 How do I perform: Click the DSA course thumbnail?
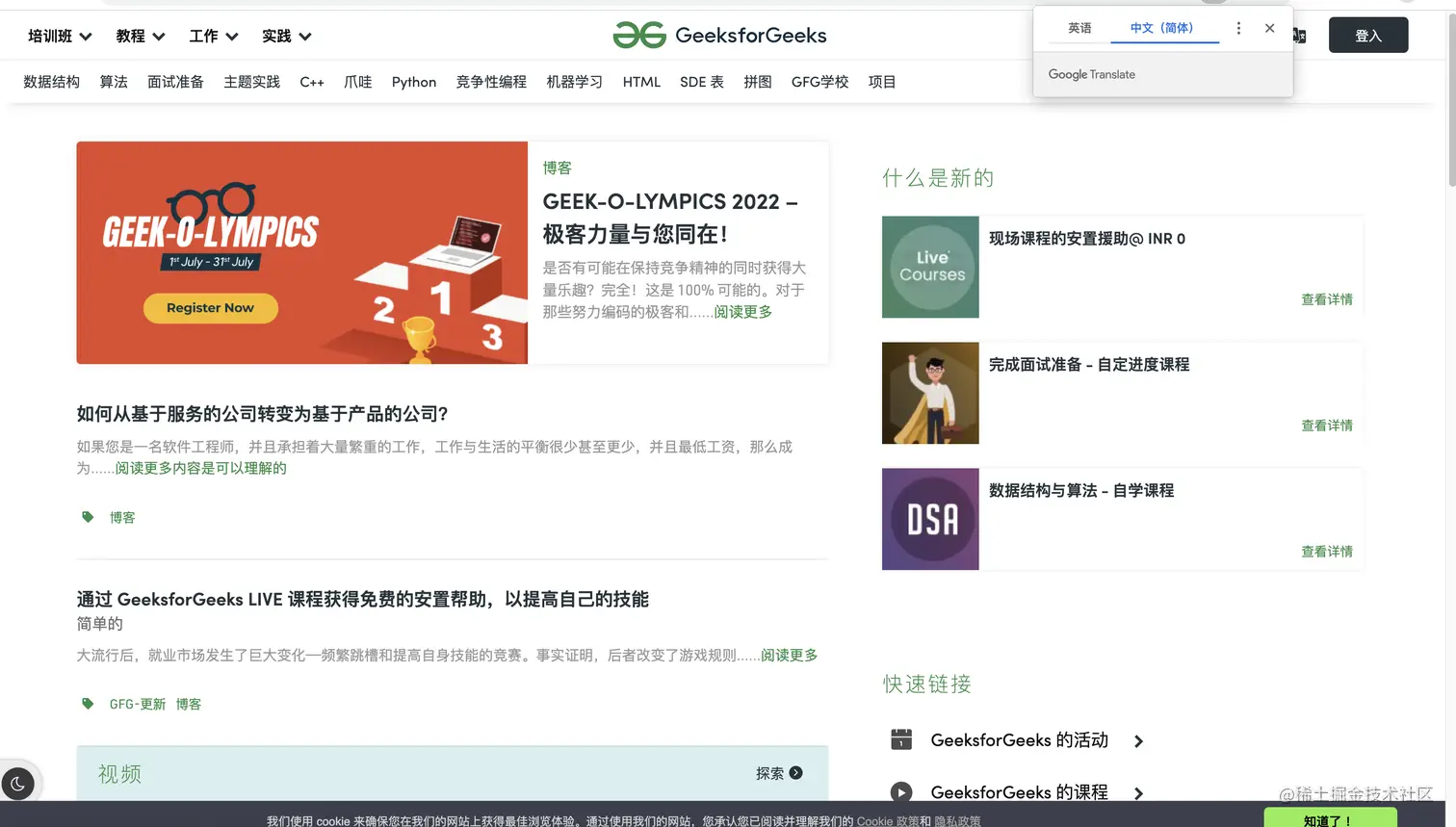930,519
